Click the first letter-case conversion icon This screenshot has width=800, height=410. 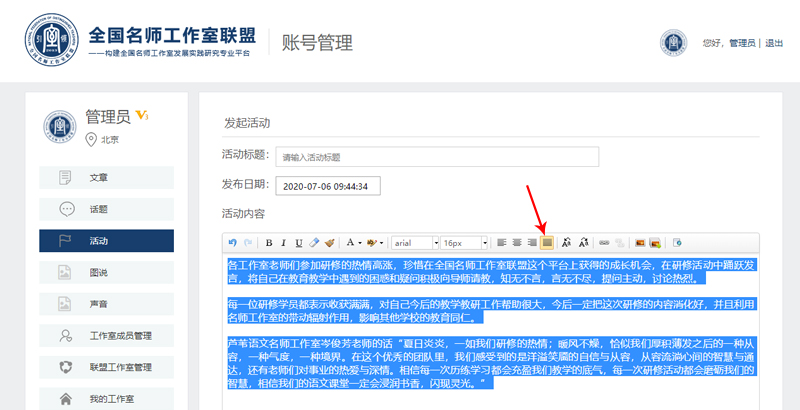pyautogui.click(x=566, y=243)
